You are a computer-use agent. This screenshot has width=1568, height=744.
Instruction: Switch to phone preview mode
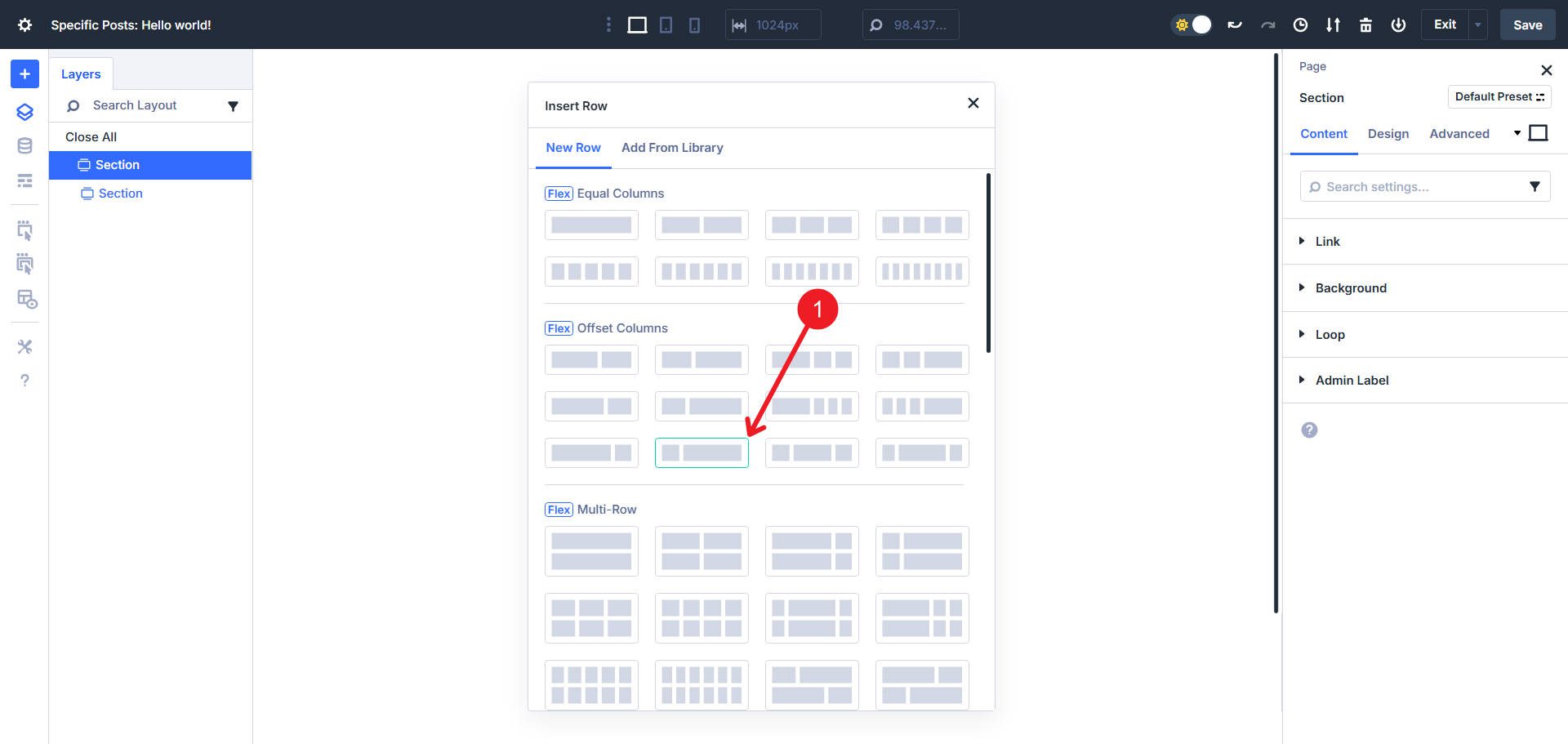coord(693,25)
